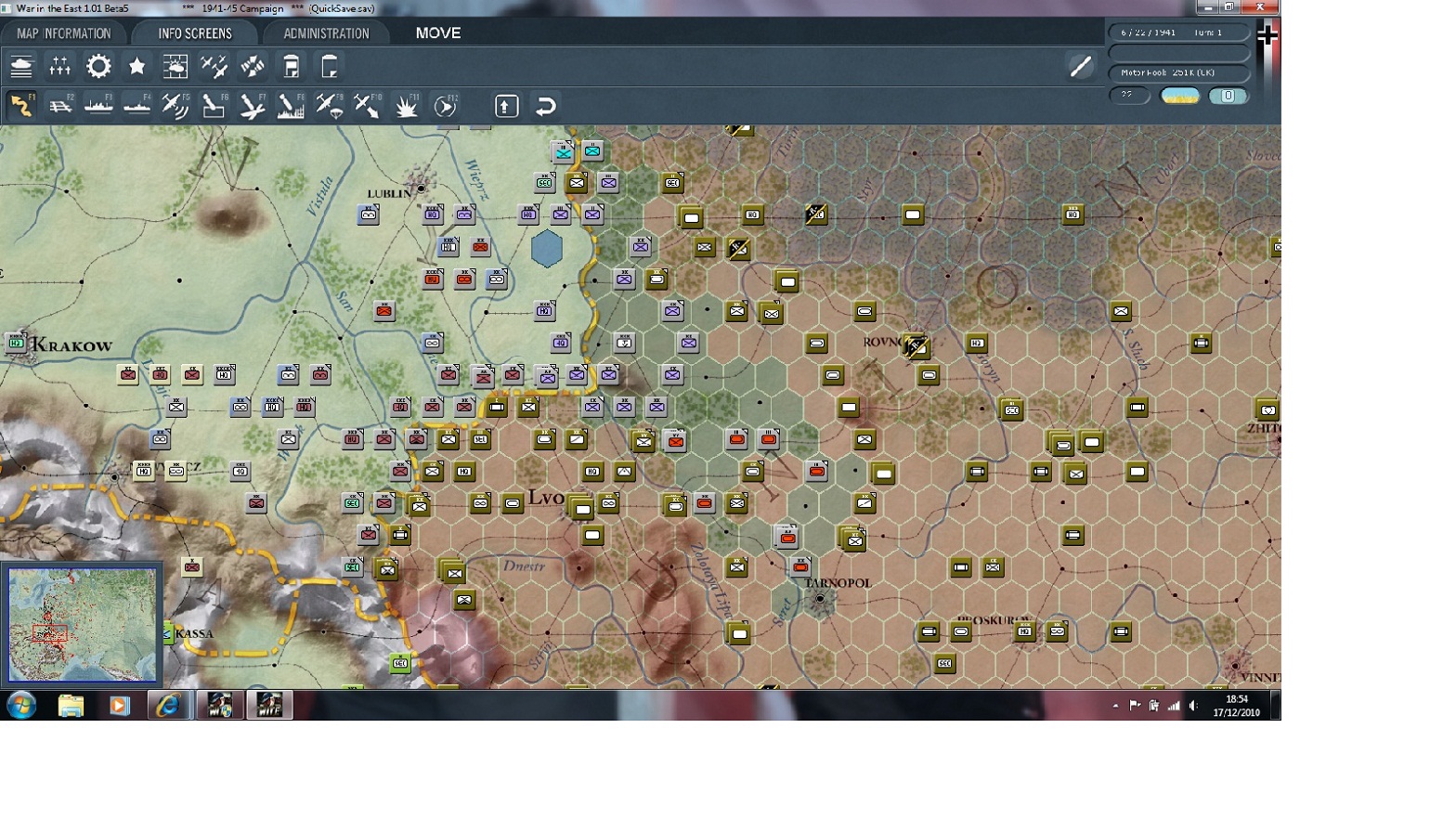Open the order of battle tank icon
Screen dimensions: 1456x819
click(x=21, y=67)
